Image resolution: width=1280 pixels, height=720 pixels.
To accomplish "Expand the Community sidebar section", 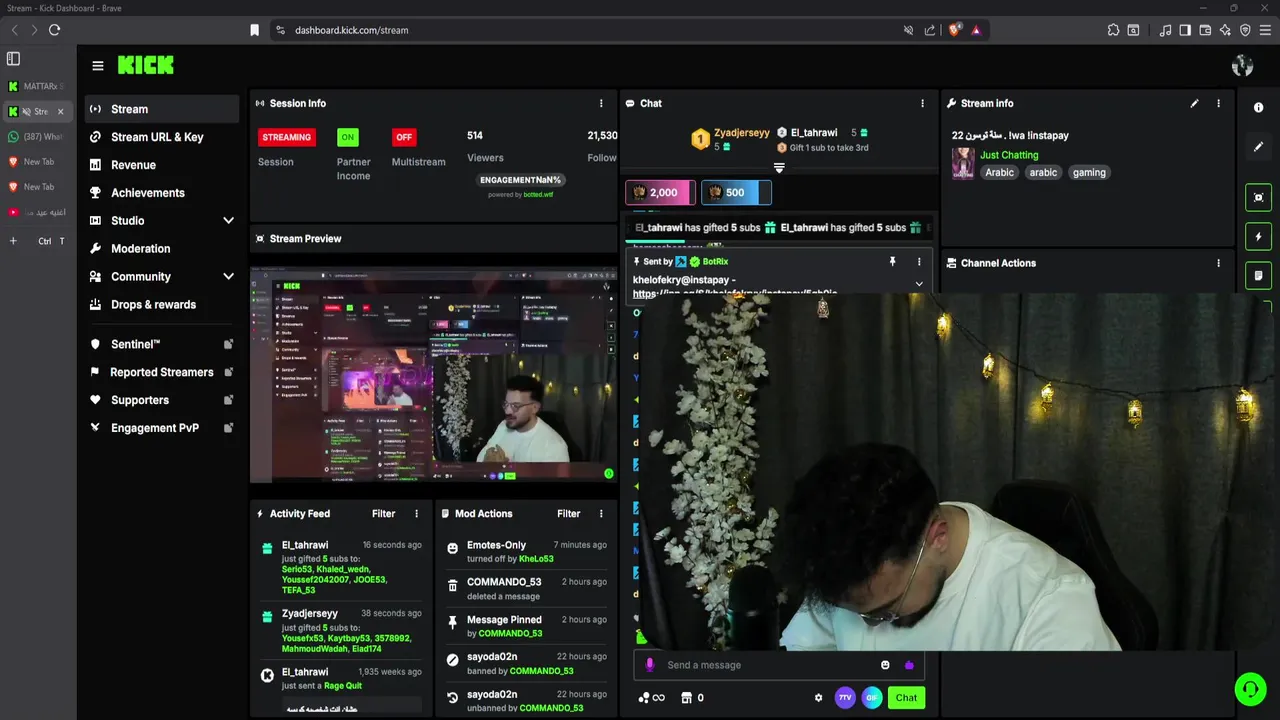I will coord(228,276).
